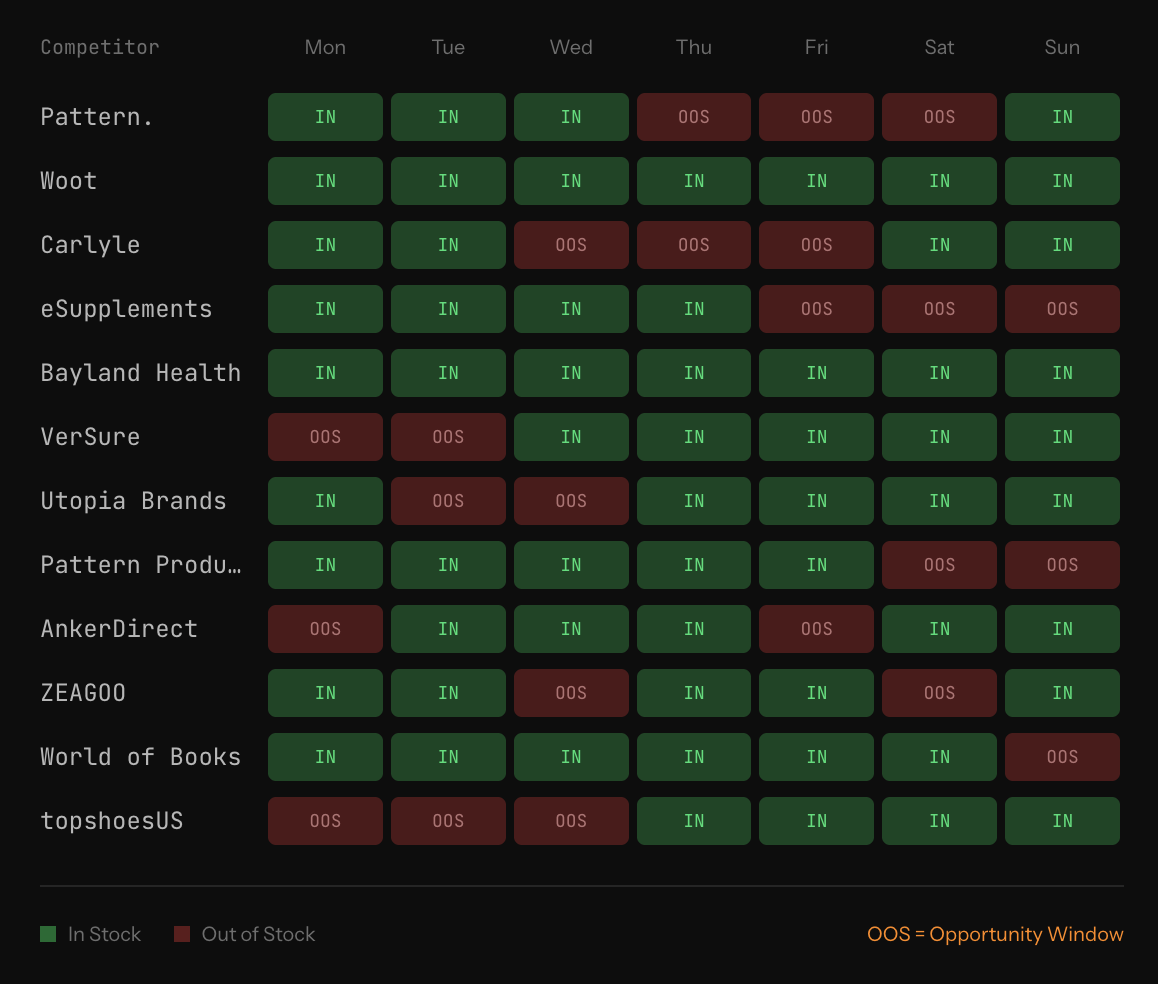Click Pattern. Friday OOS cell
1158x984 pixels.
(x=816, y=117)
